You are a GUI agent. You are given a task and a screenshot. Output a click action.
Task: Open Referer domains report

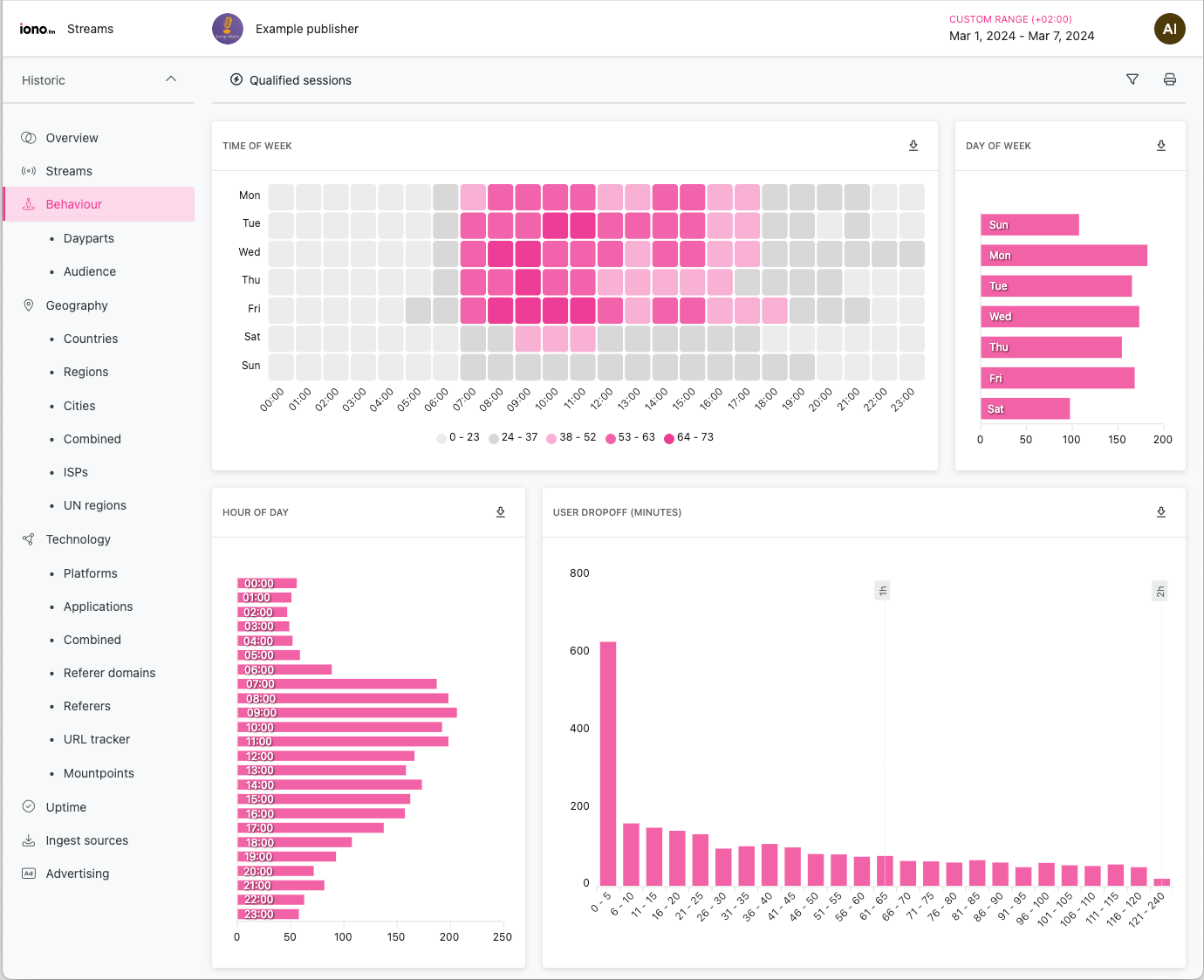click(x=110, y=673)
